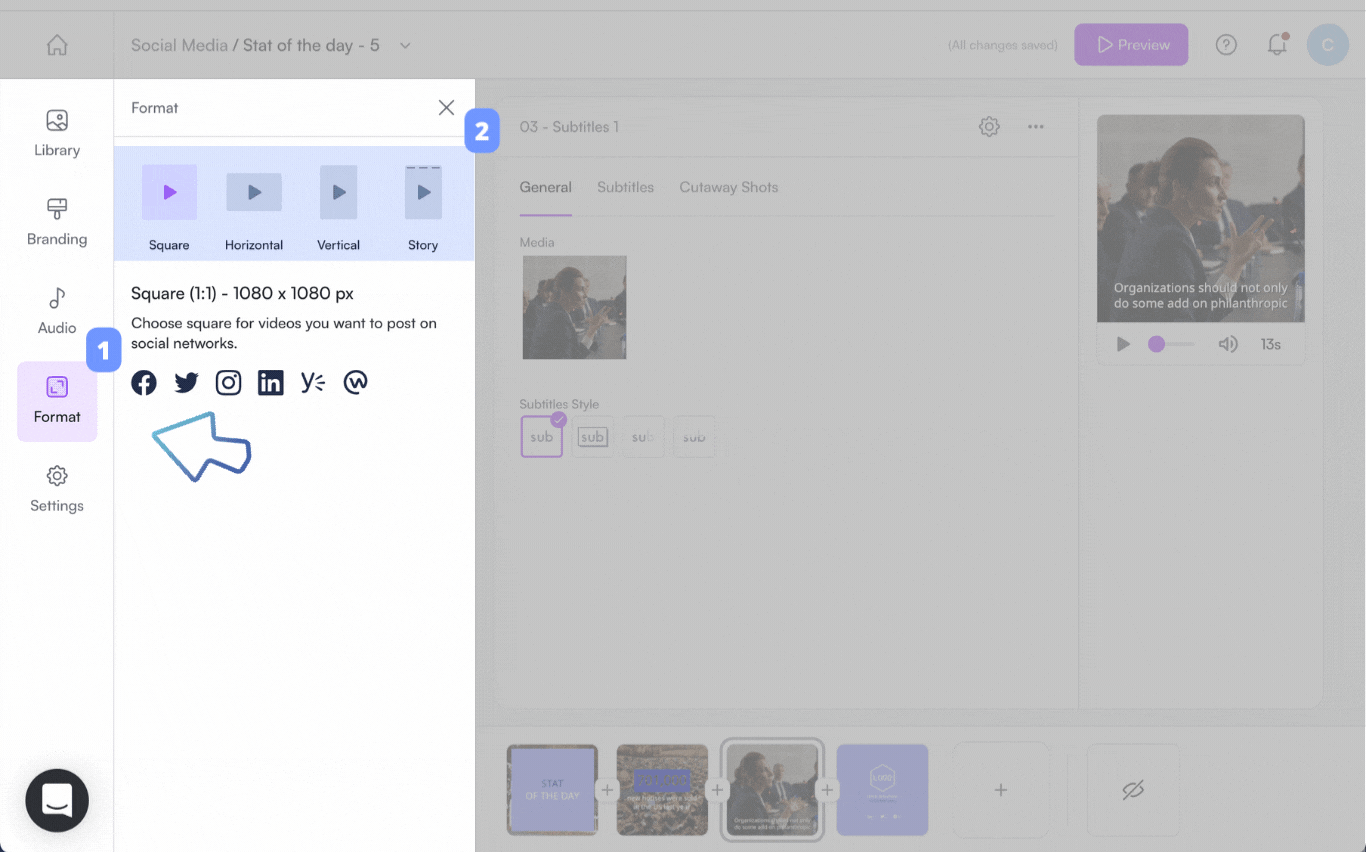This screenshot has height=852, width=1366.
Task: Select the Square video format
Action: [x=169, y=207]
